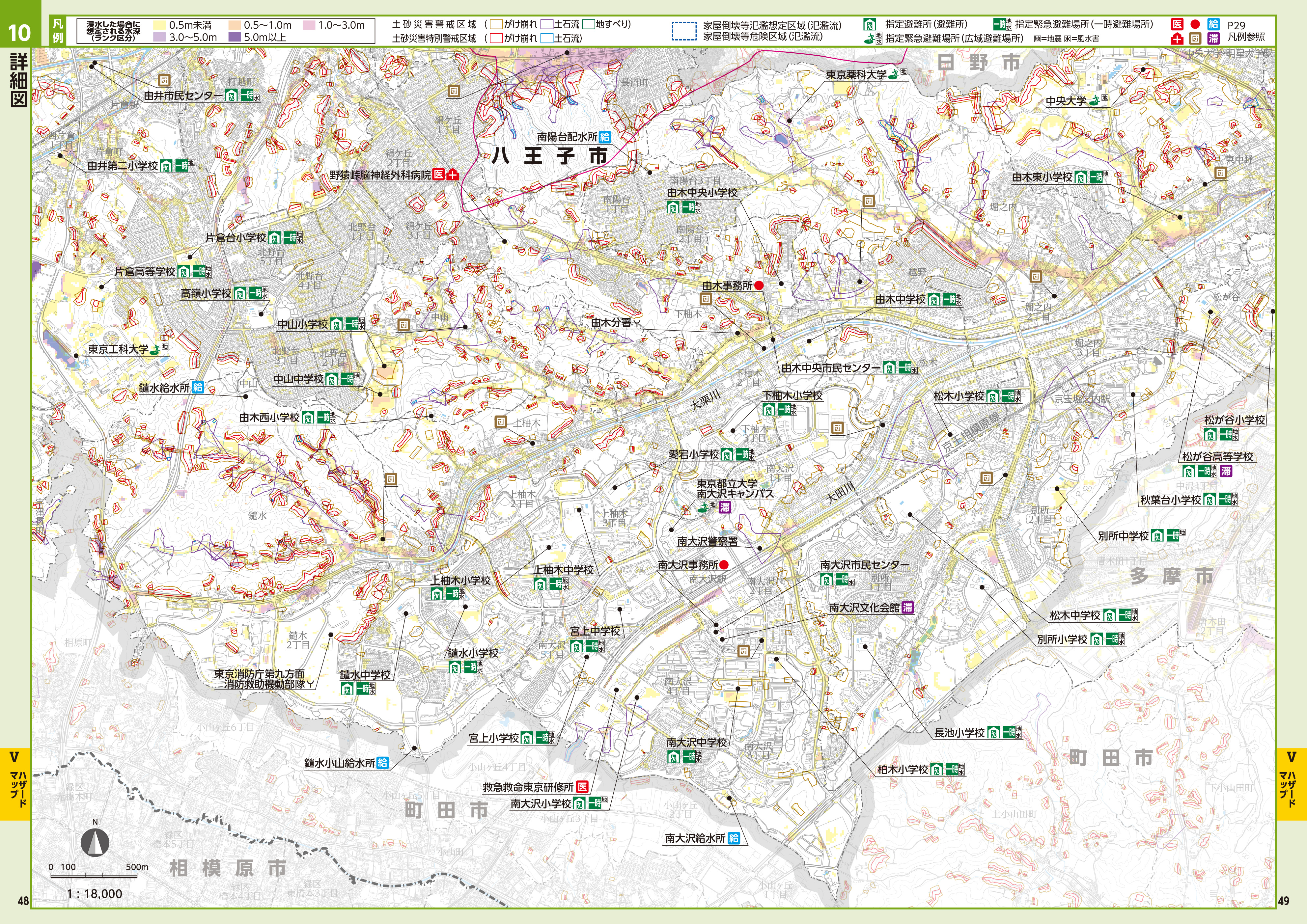The height and width of the screenshot is (924, 1307).
Task: Click the red dot next to 由木事務所
Action: coord(759,285)
